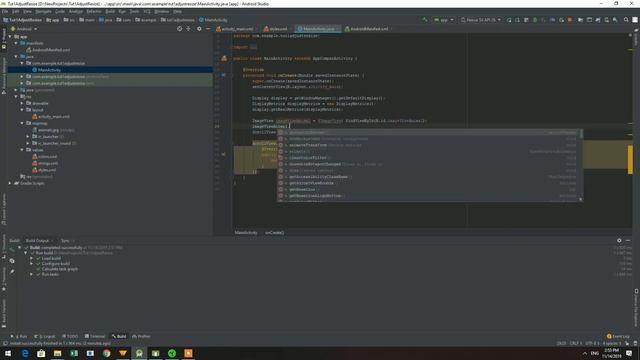Viewport: 640px width, 360px height.
Task: Open Build panel settings gear icon
Action: [x=619, y=240]
